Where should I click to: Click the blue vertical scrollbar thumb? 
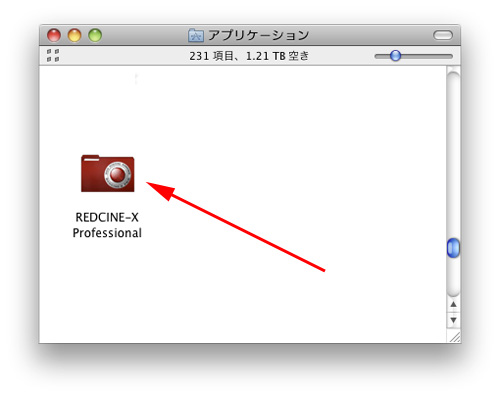(453, 248)
